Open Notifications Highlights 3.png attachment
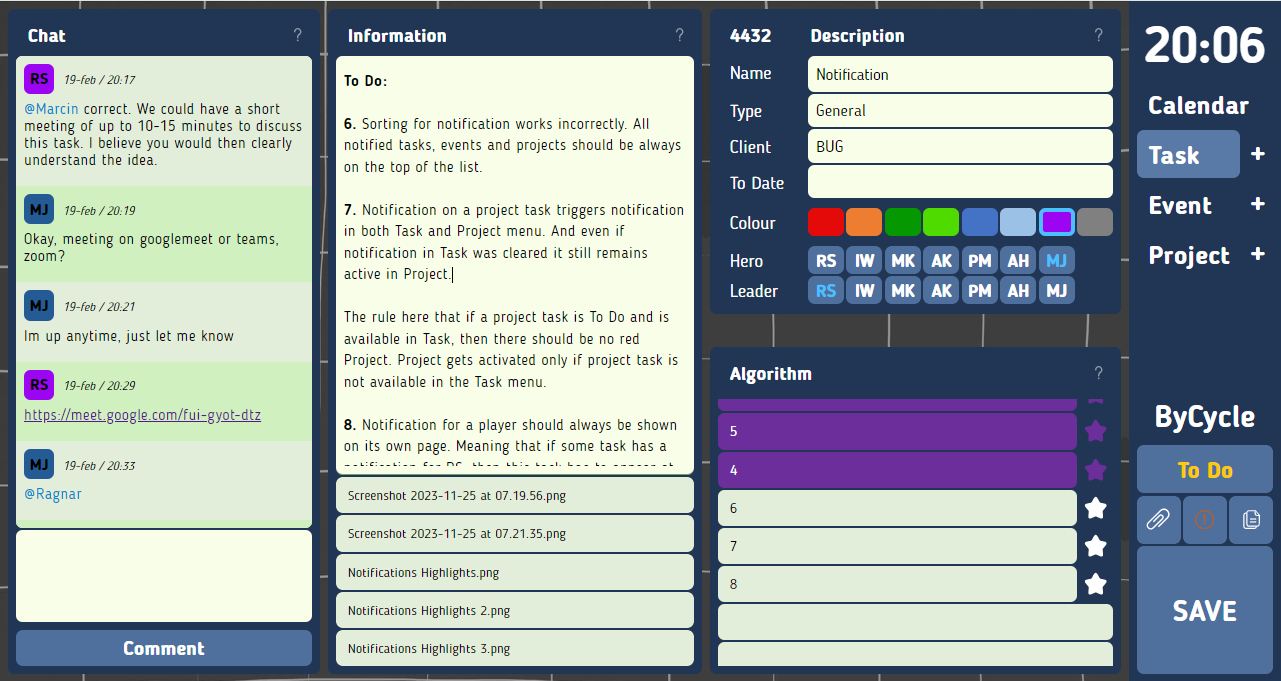Image resolution: width=1281 pixels, height=681 pixels. tap(515, 648)
